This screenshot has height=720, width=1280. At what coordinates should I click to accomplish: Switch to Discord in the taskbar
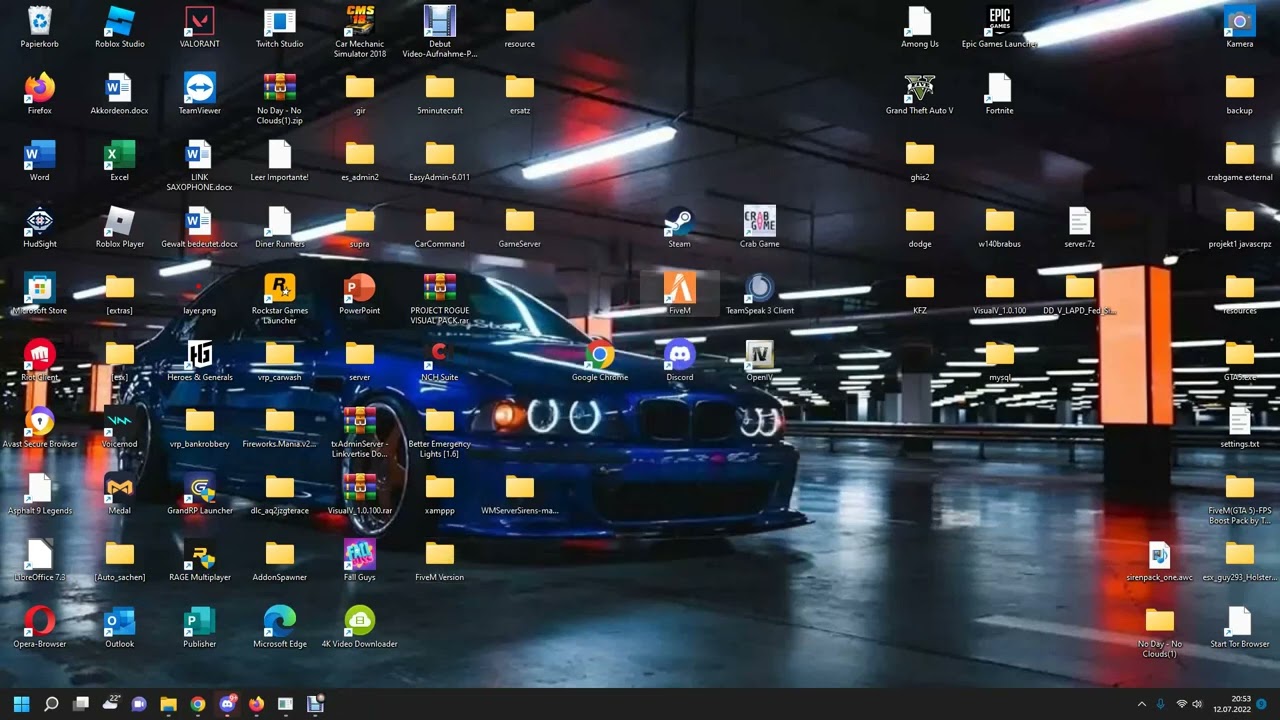pyautogui.click(x=227, y=704)
